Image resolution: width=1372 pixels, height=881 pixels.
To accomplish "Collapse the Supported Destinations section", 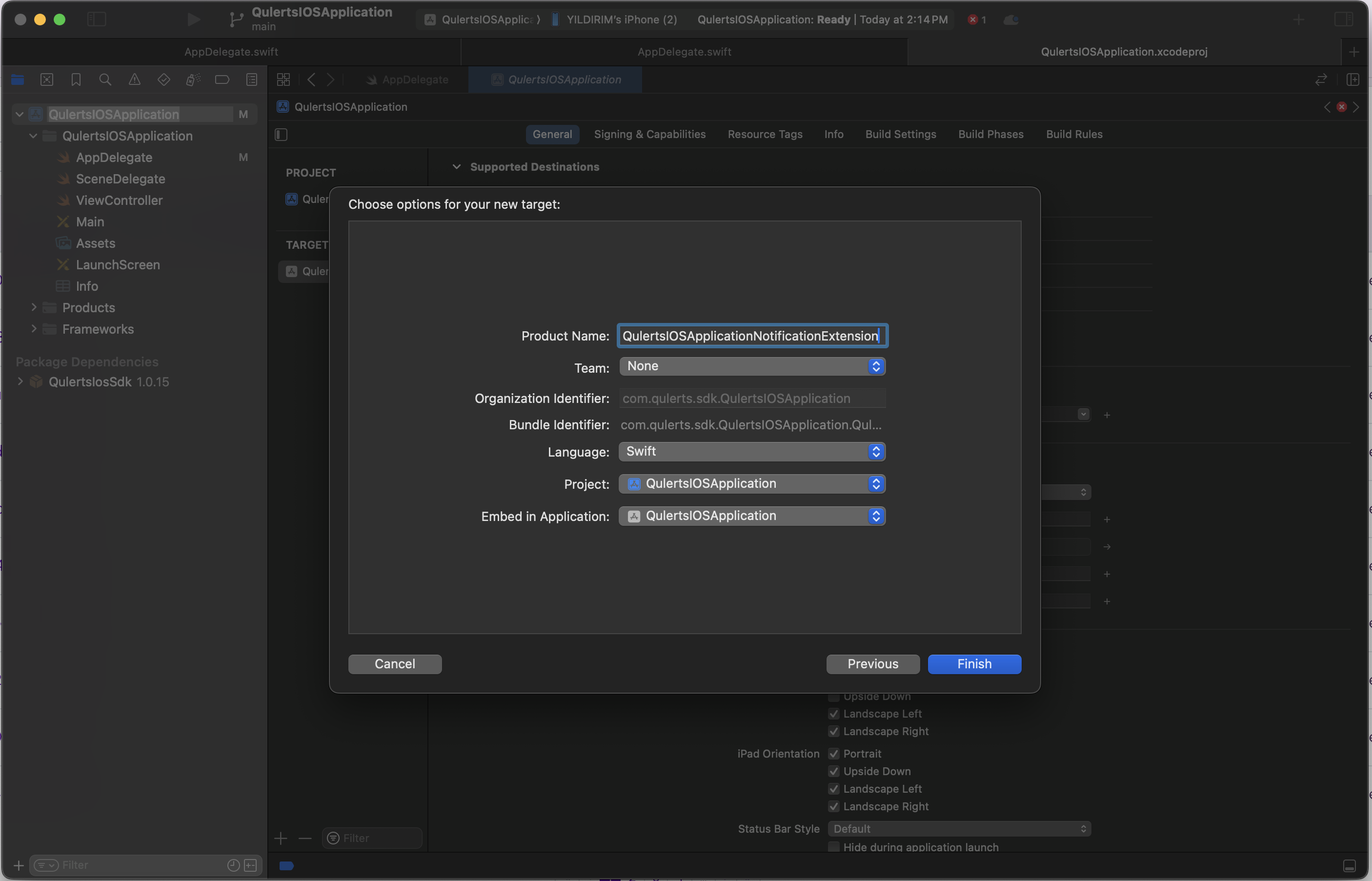I will click(x=456, y=167).
